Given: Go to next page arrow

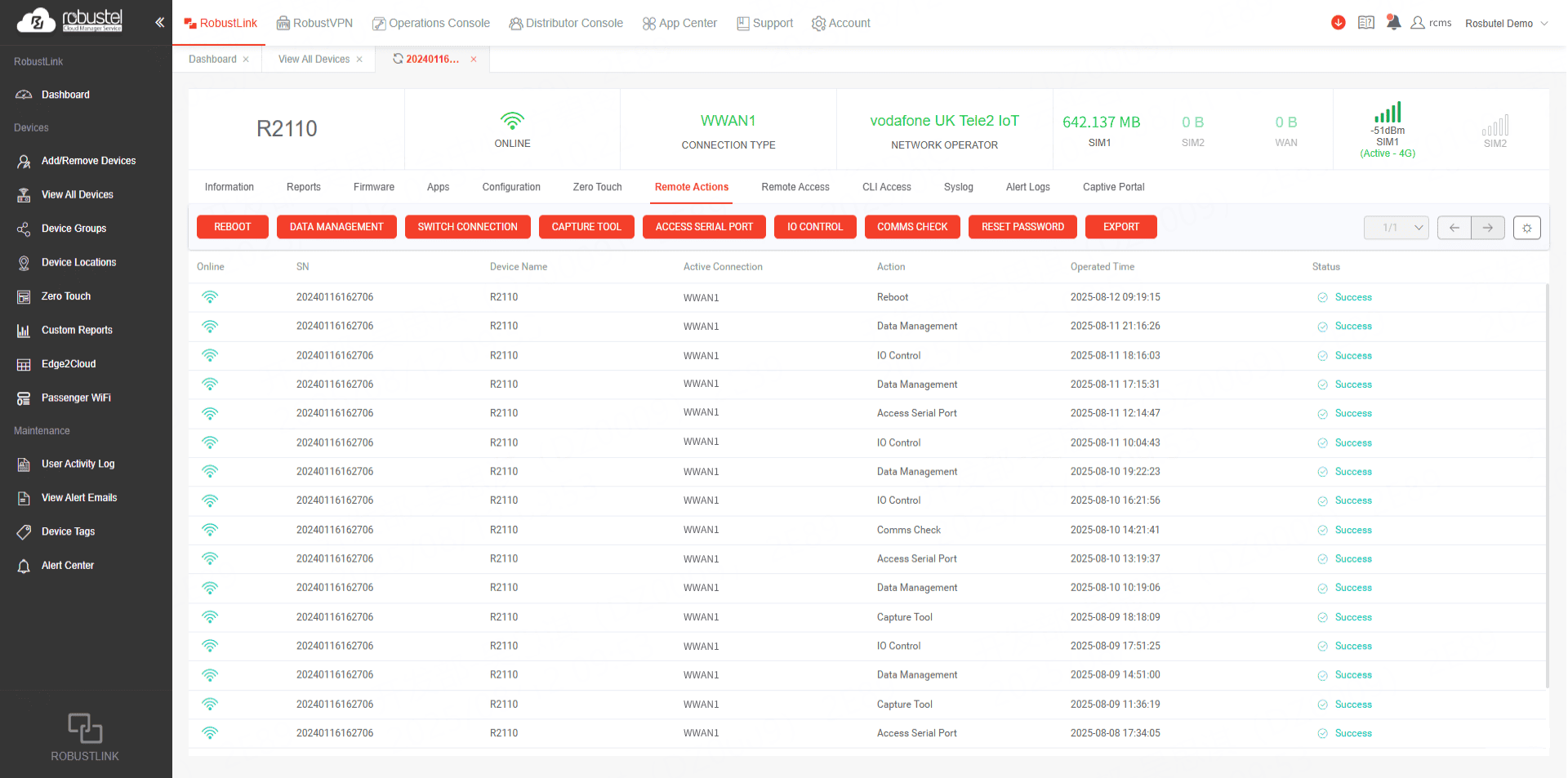Looking at the screenshot, I should [1487, 228].
